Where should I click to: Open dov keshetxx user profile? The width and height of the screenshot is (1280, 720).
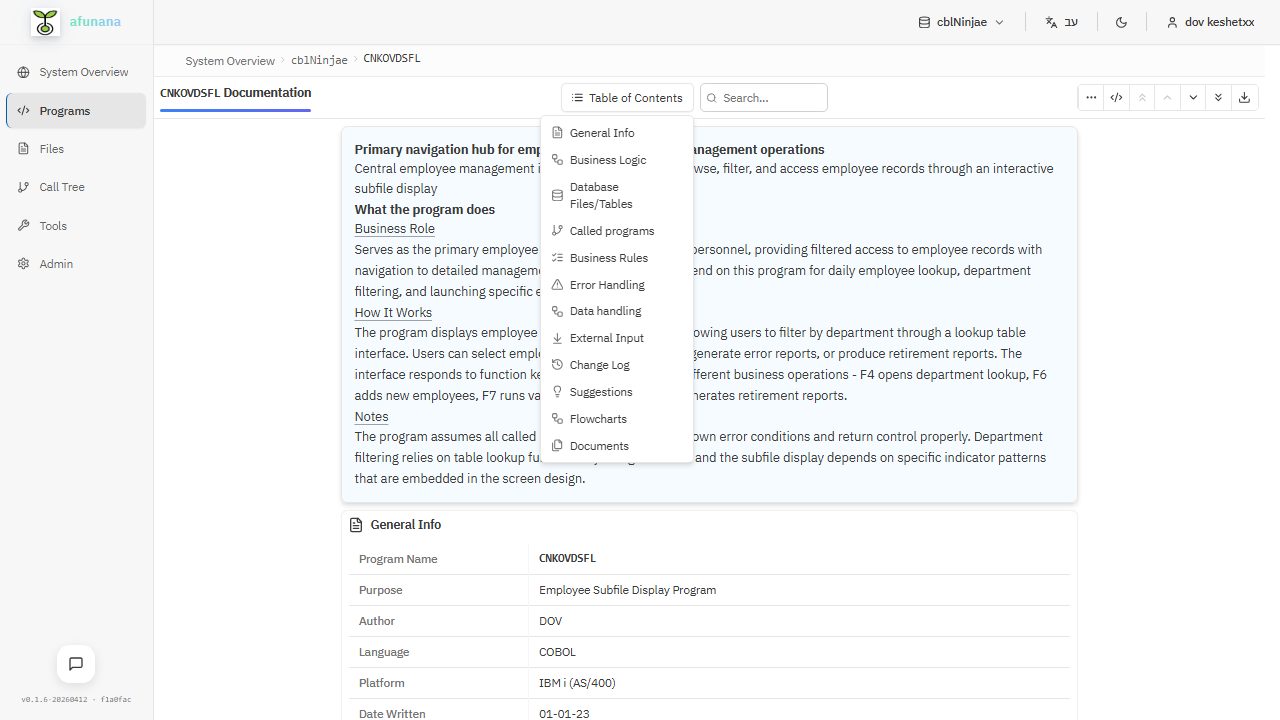(x=1210, y=21)
